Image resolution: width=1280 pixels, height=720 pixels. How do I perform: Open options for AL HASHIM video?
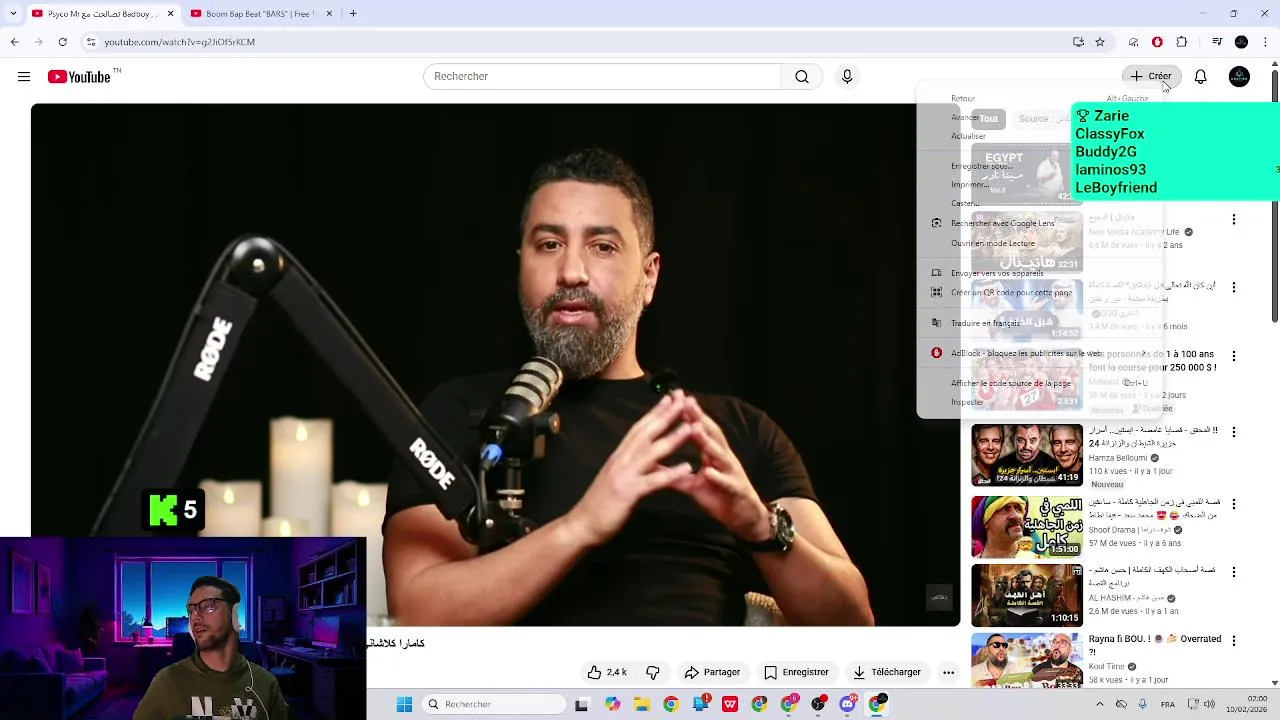(1233, 572)
